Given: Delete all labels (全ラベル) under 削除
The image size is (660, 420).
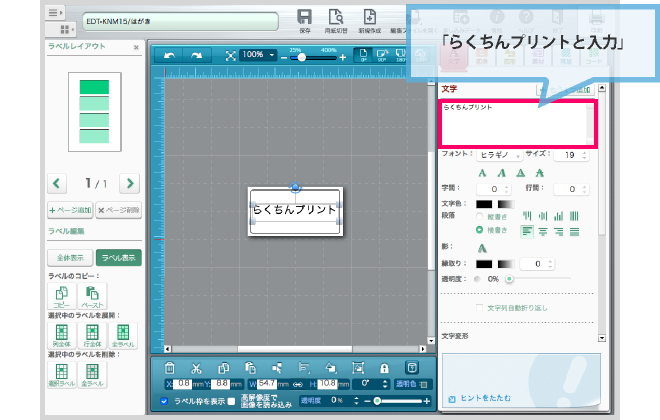Looking at the screenshot, I should [x=92, y=375].
